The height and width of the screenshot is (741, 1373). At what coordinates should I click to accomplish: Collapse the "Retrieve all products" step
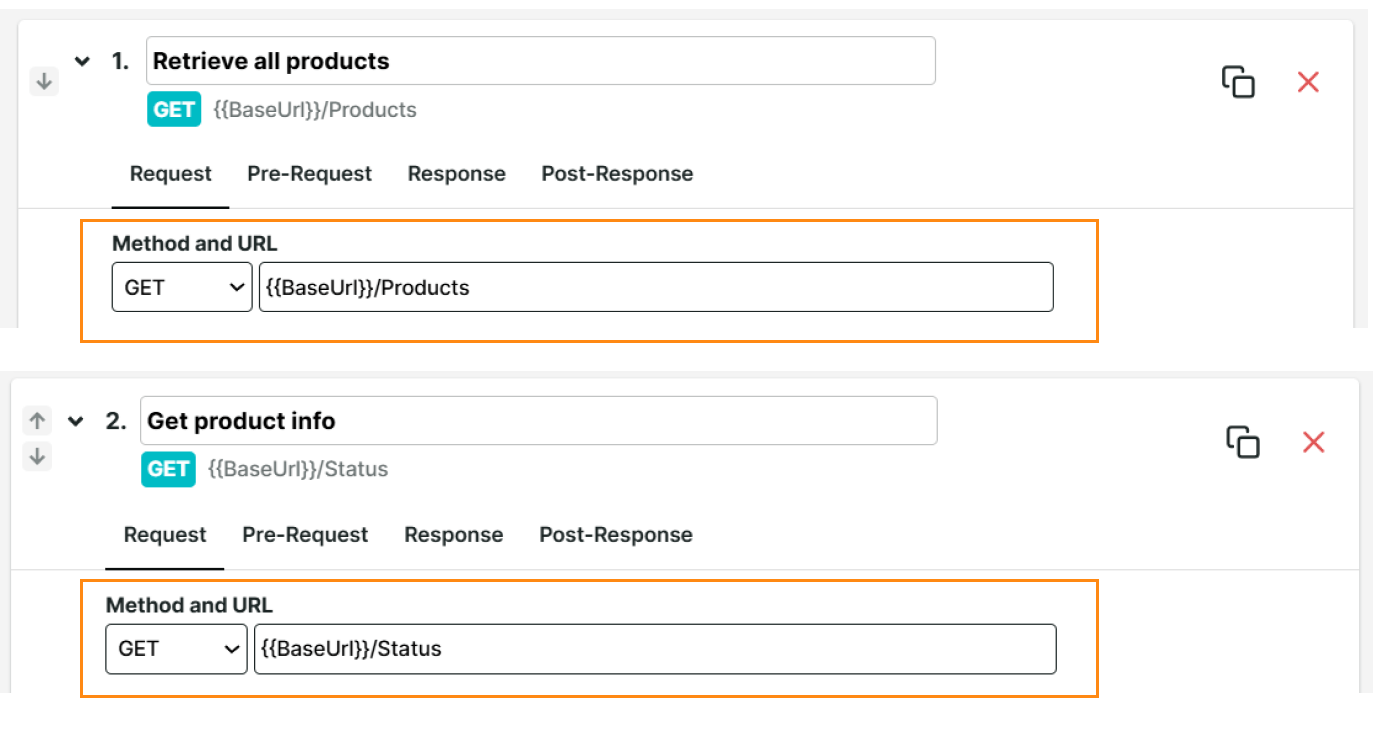(x=83, y=60)
